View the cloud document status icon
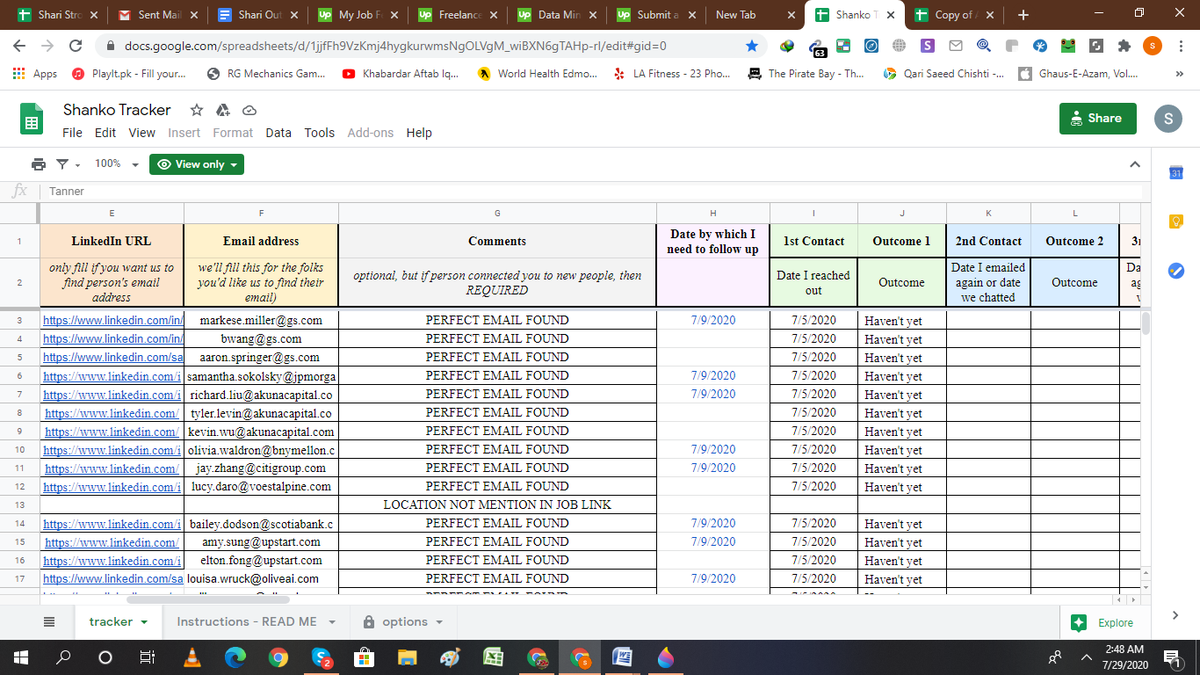Screen dimensions: 1200x675 pyautogui.click(x=248, y=110)
